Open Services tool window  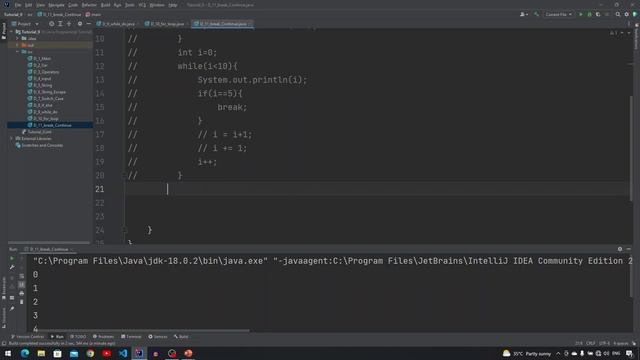[158, 337]
